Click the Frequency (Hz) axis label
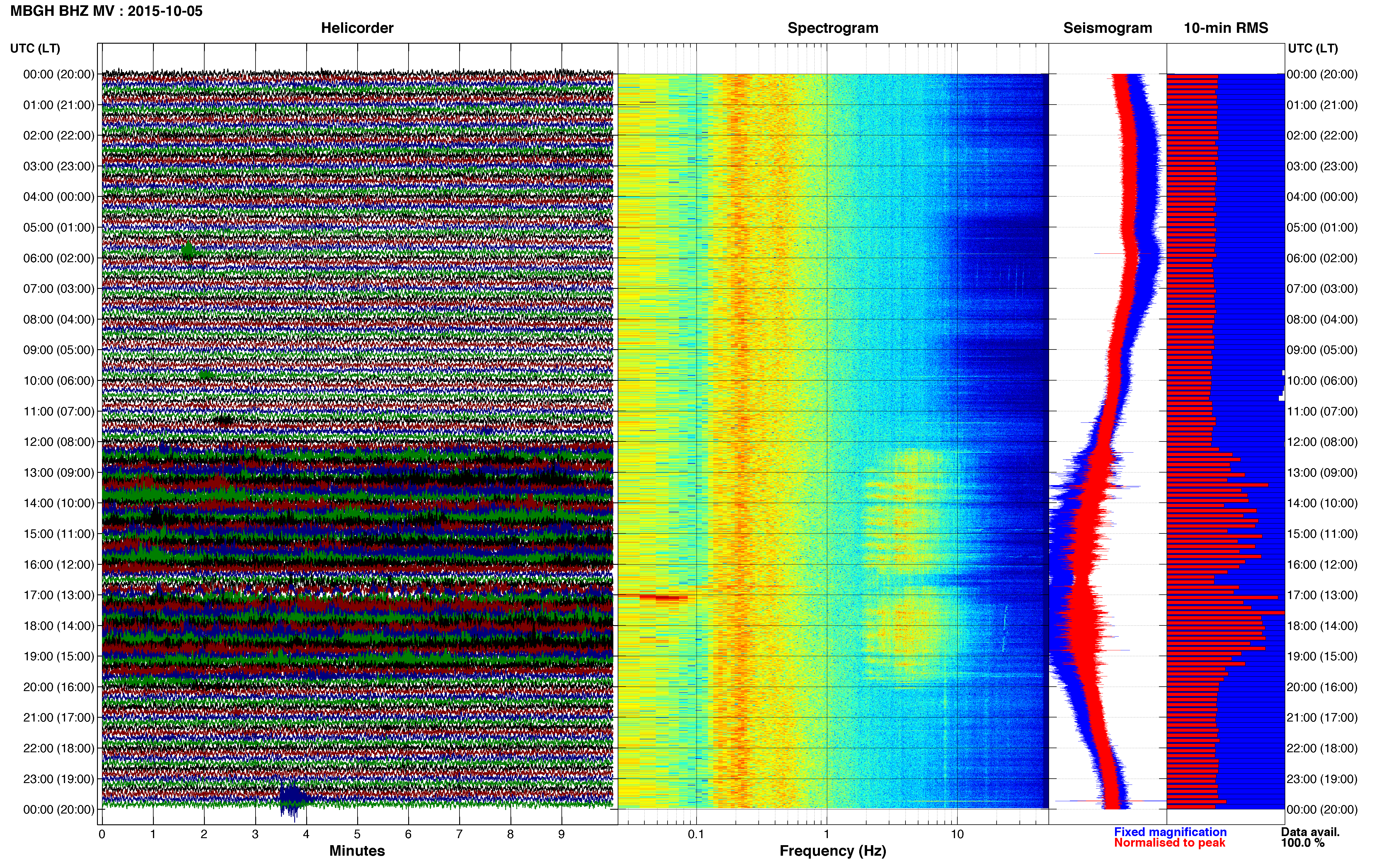This screenshot has width=1389, height=868. [x=833, y=851]
